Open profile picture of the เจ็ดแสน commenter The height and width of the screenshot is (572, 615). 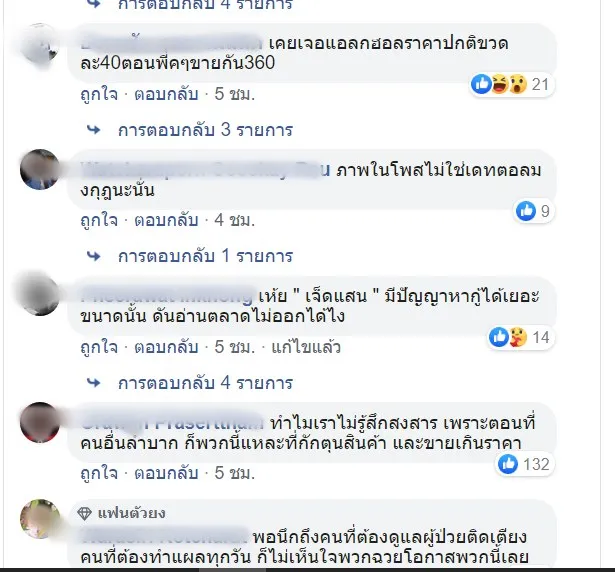point(40,295)
